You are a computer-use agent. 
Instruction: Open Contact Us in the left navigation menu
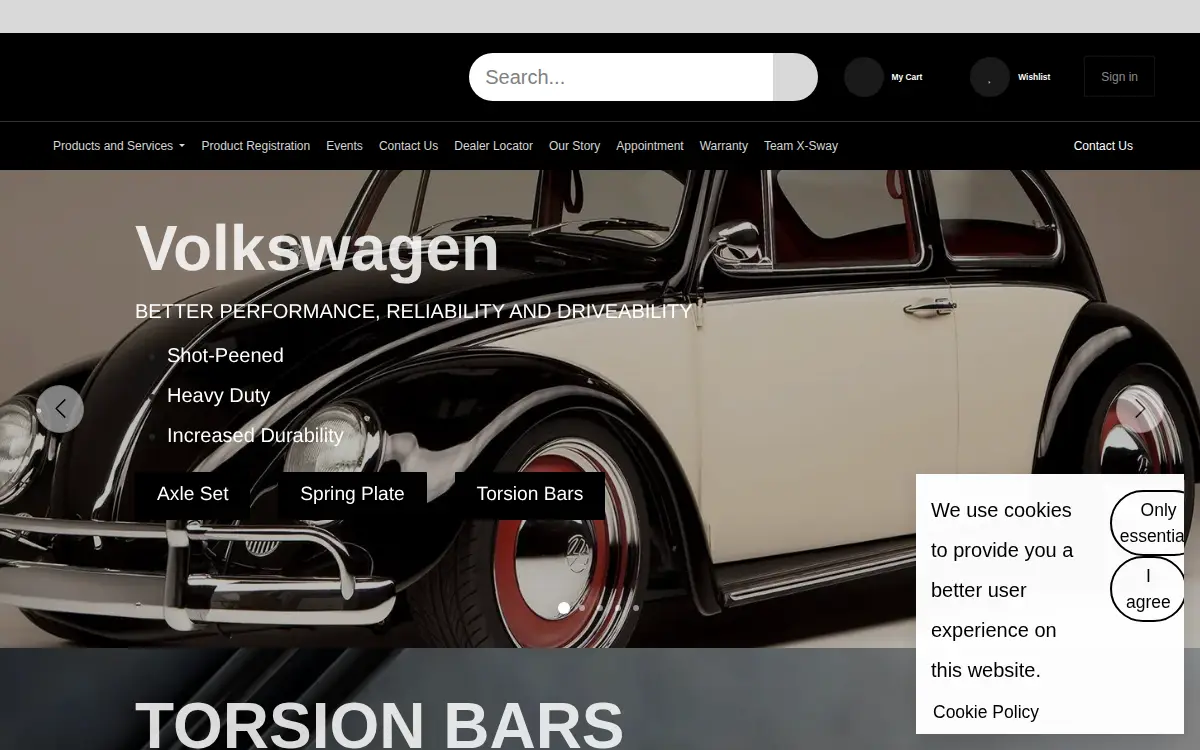(408, 146)
